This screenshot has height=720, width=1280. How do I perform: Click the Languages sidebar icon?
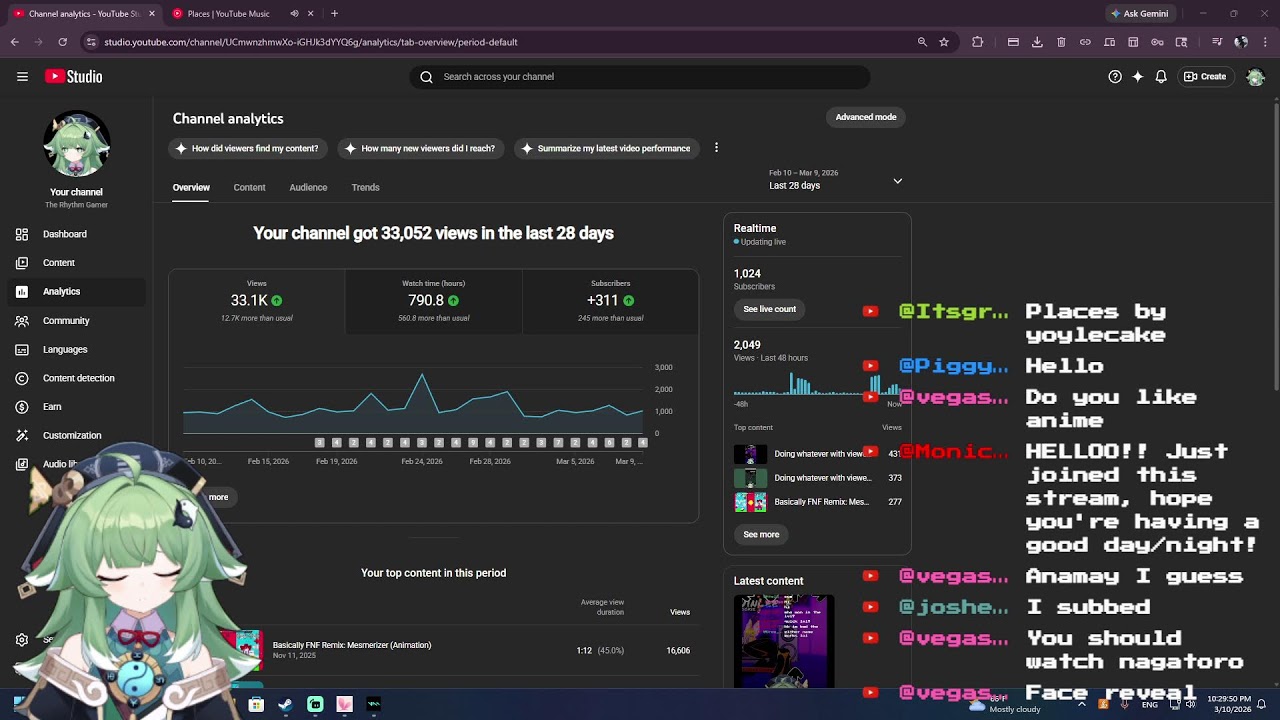point(22,350)
